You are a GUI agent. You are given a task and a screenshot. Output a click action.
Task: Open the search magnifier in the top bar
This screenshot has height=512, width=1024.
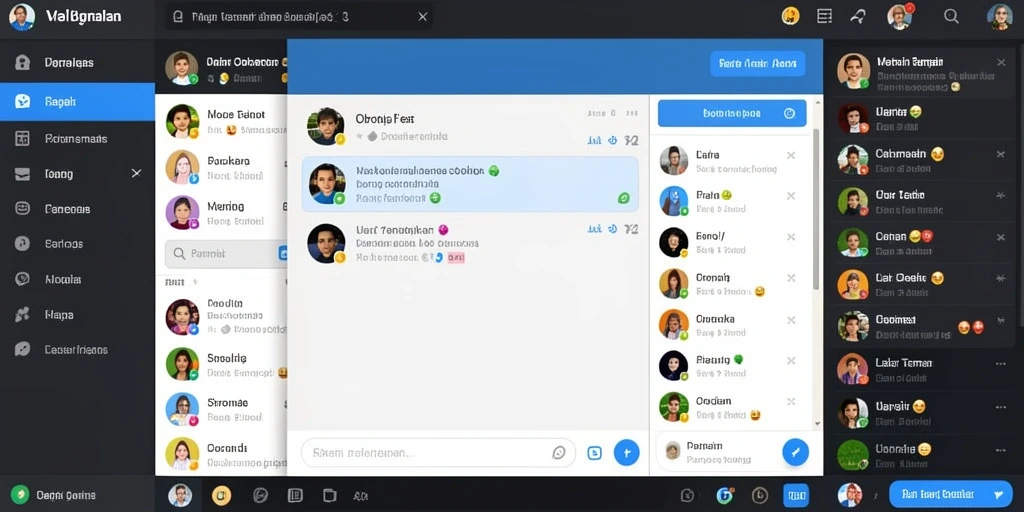coord(952,16)
